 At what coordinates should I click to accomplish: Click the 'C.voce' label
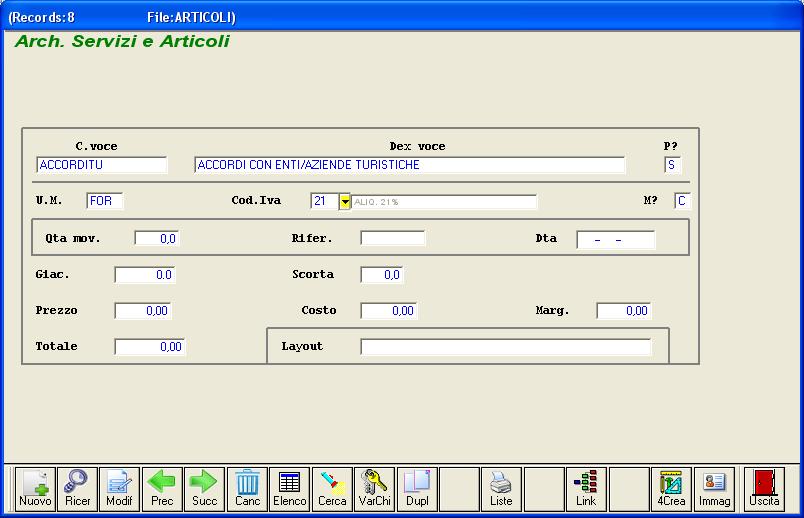point(96,146)
